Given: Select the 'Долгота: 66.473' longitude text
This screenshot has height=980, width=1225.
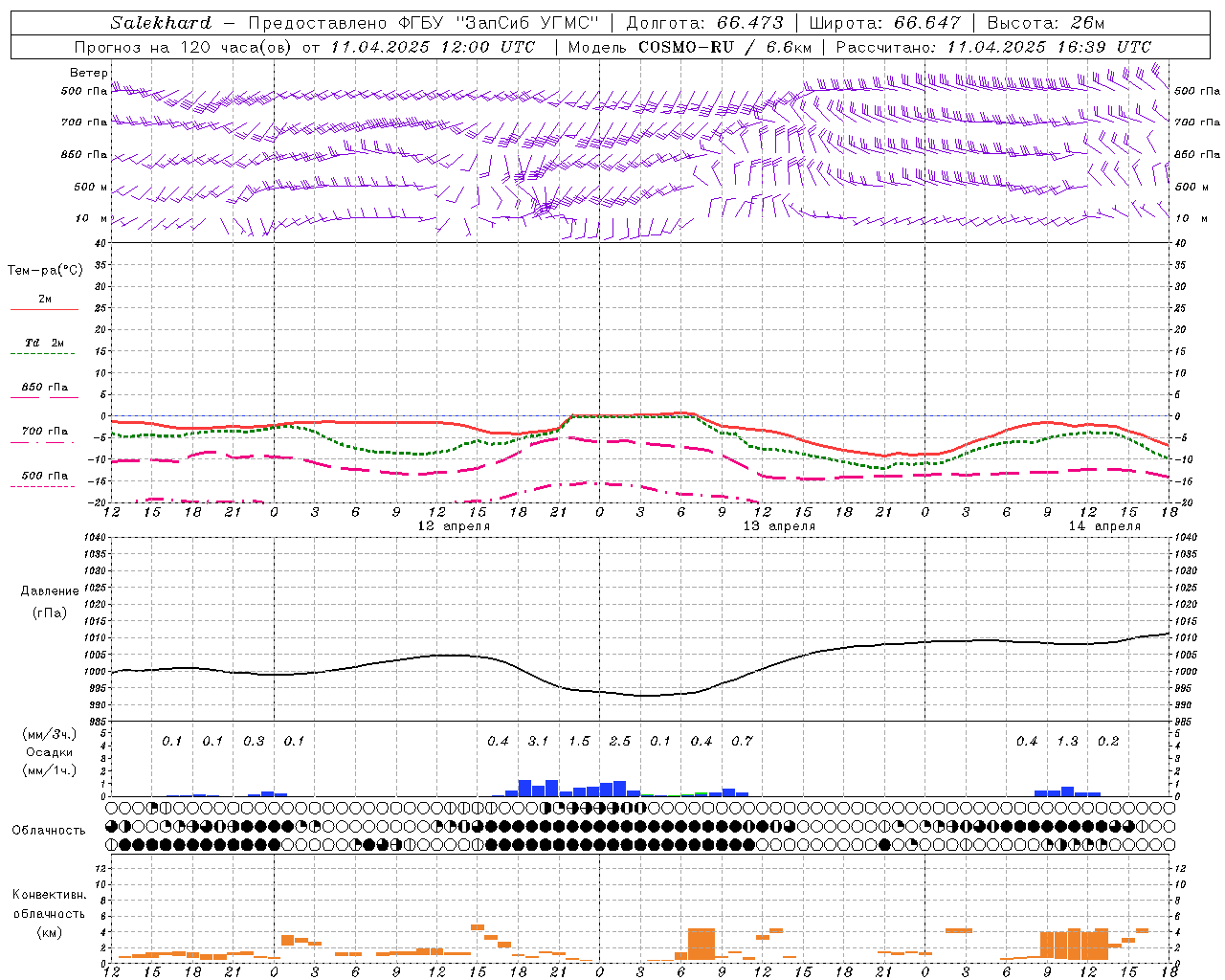Looking at the screenshot, I should [704, 23].
